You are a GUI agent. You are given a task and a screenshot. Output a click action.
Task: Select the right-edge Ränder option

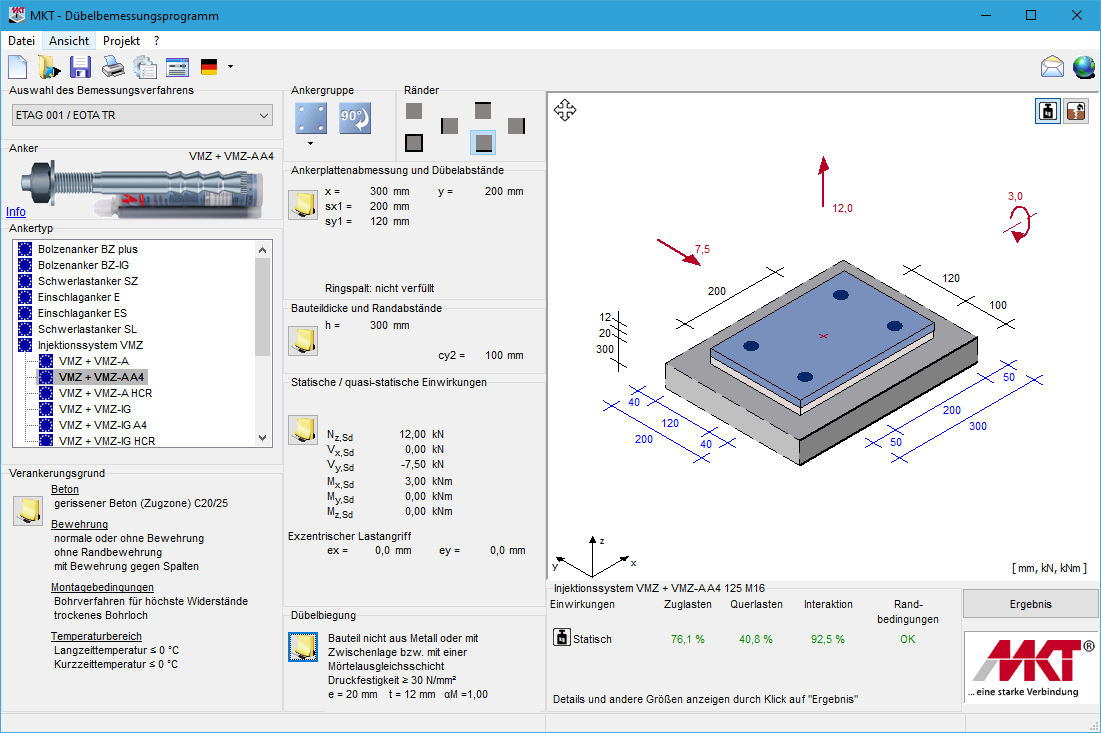tap(516, 126)
